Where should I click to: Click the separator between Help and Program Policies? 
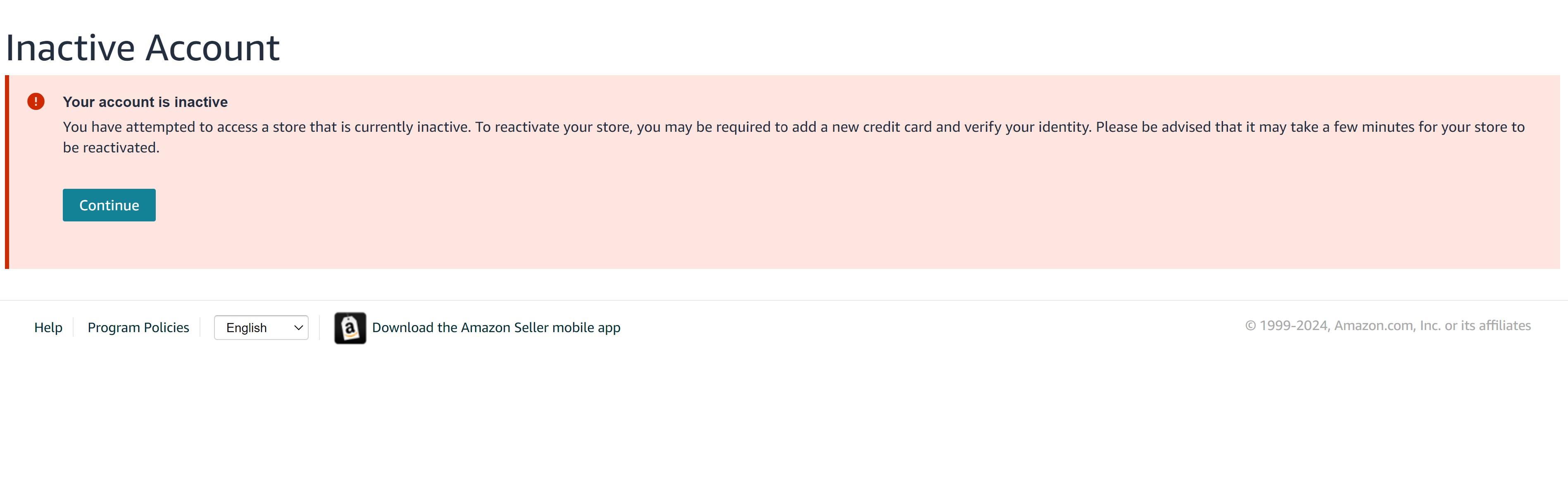tap(74, 327)
